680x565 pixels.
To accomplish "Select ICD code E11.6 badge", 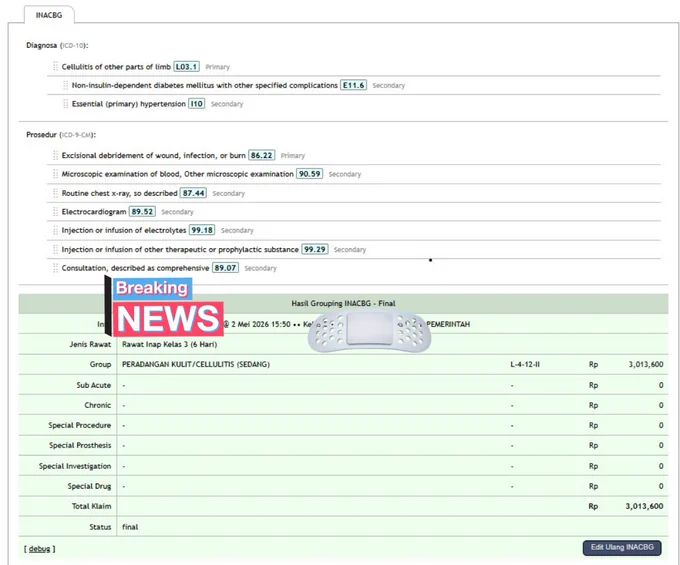I will 353,85.
